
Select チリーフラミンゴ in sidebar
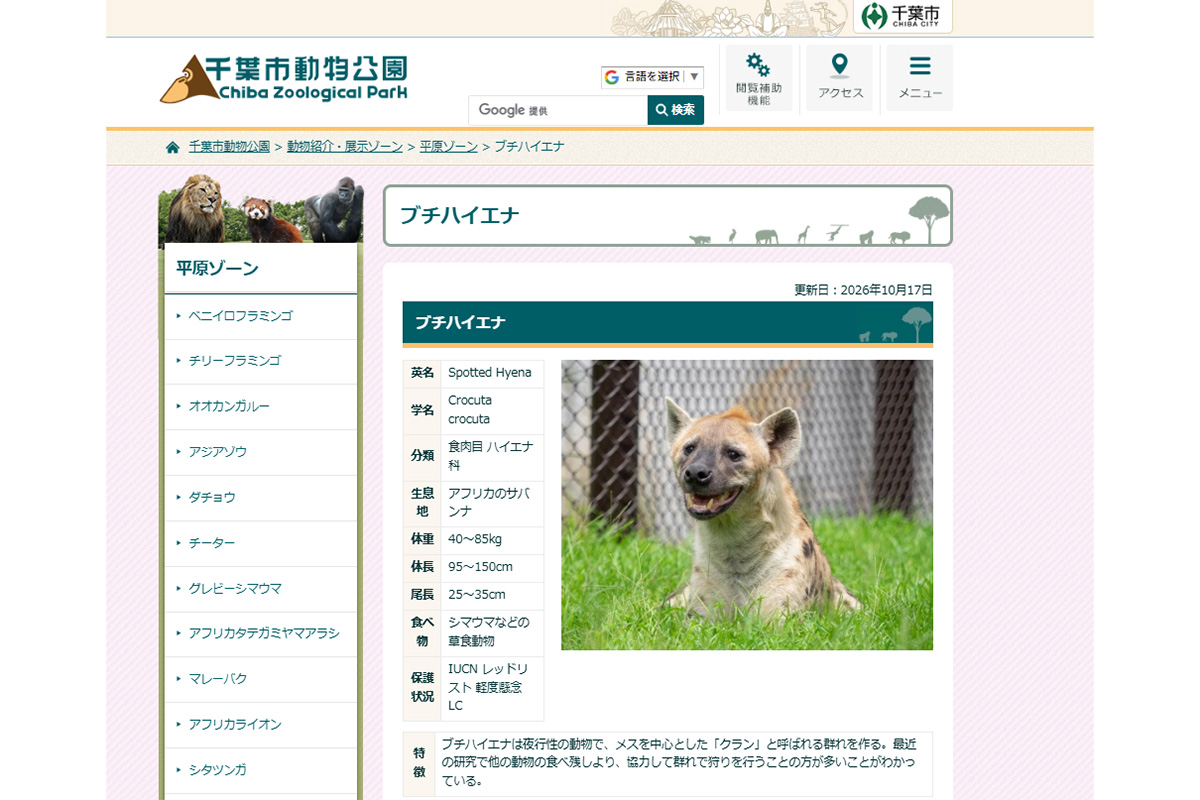[260, 361]
